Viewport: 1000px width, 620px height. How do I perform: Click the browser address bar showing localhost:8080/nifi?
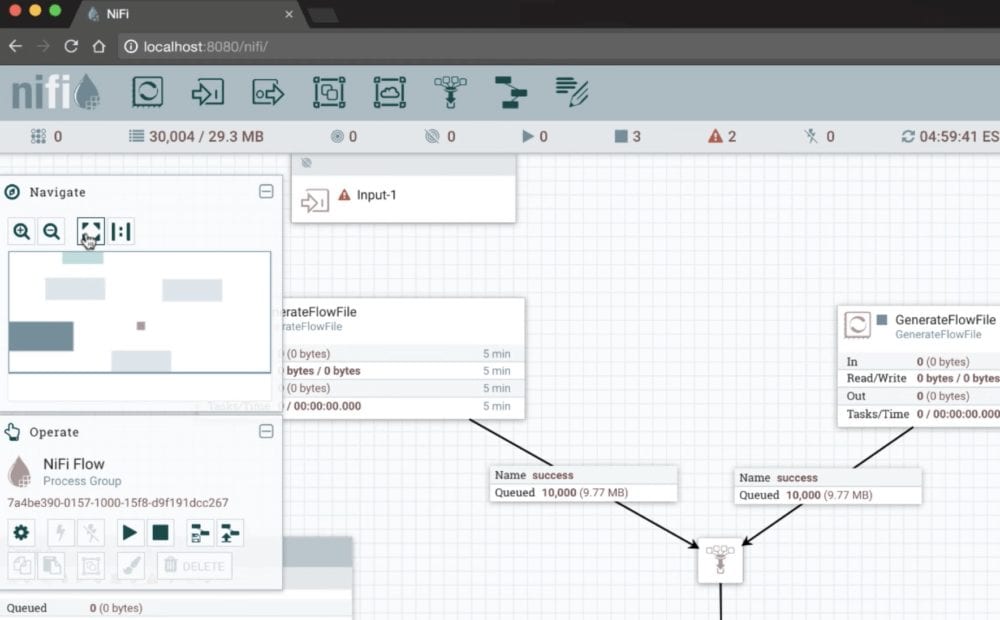(200, 46)
